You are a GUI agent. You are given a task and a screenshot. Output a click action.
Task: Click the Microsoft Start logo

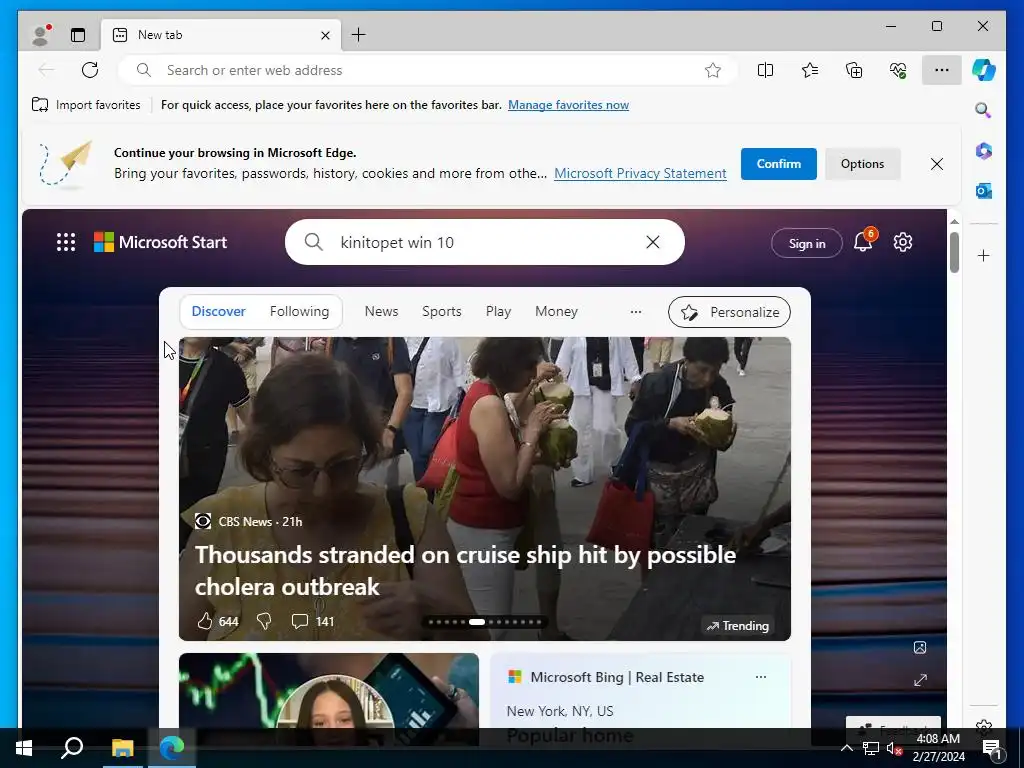161,242
